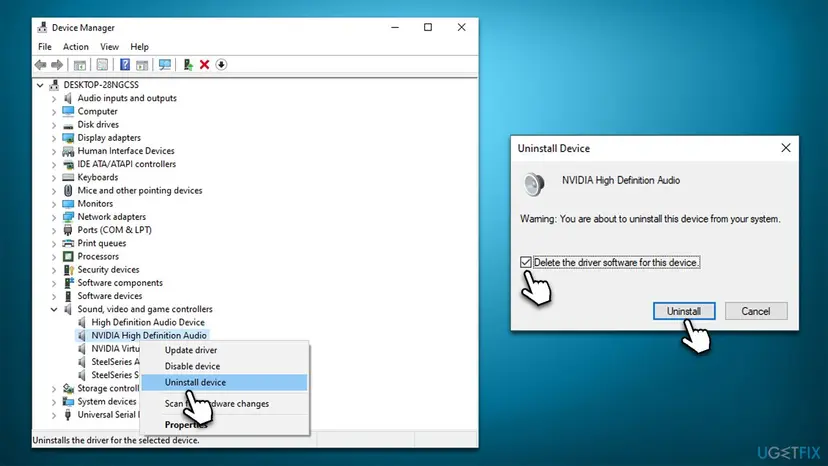Click the Back arrow in Device Manager toolbar
Viewport: 828px width, 466px height.
[41, 64]
